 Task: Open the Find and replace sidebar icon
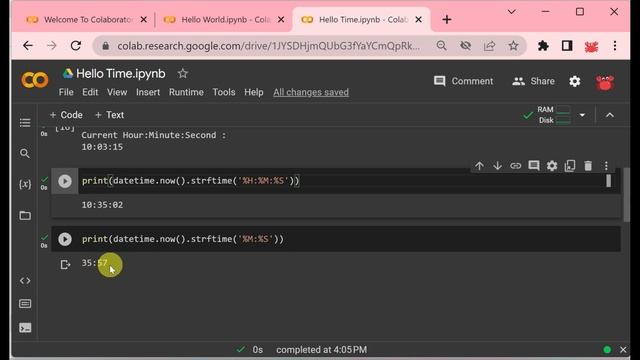click(x=25, y=153)
